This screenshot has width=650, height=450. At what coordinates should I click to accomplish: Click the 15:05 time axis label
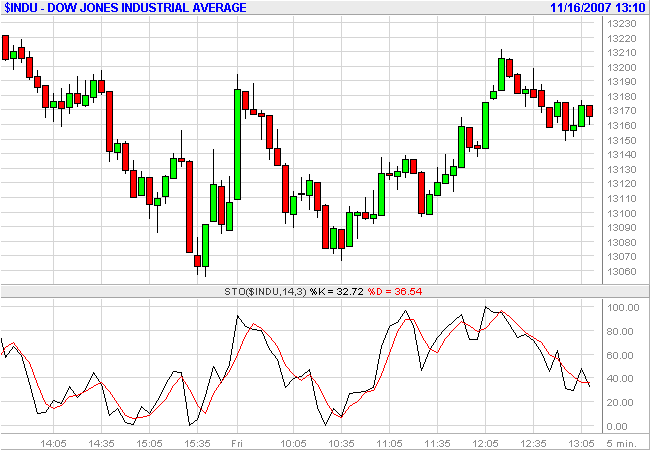150,444
